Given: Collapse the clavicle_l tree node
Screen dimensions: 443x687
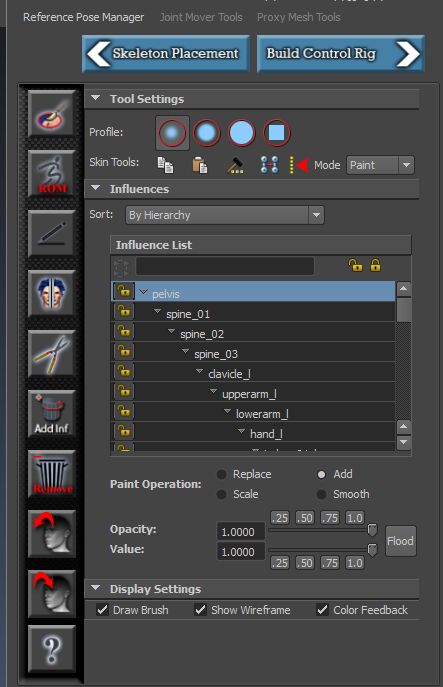Looking at the screenshot, I should point(199,372).
